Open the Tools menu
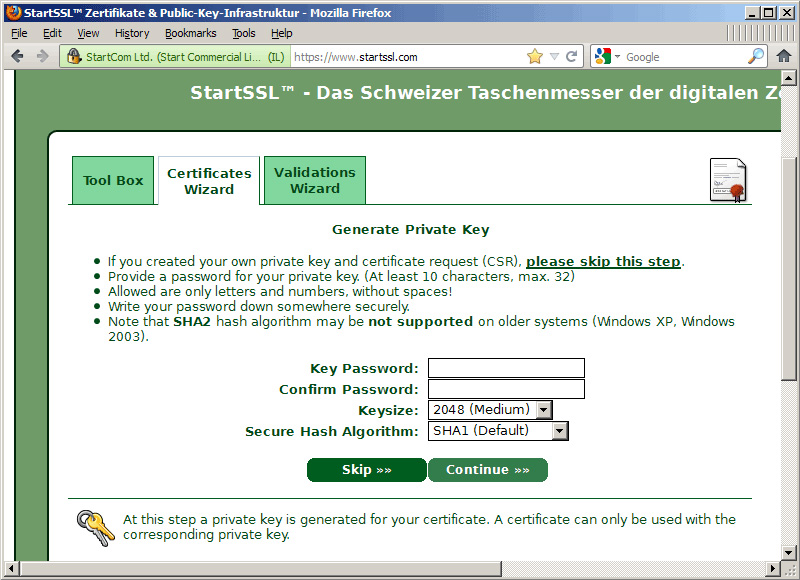800x580 pixels. (x=243, y=33)
